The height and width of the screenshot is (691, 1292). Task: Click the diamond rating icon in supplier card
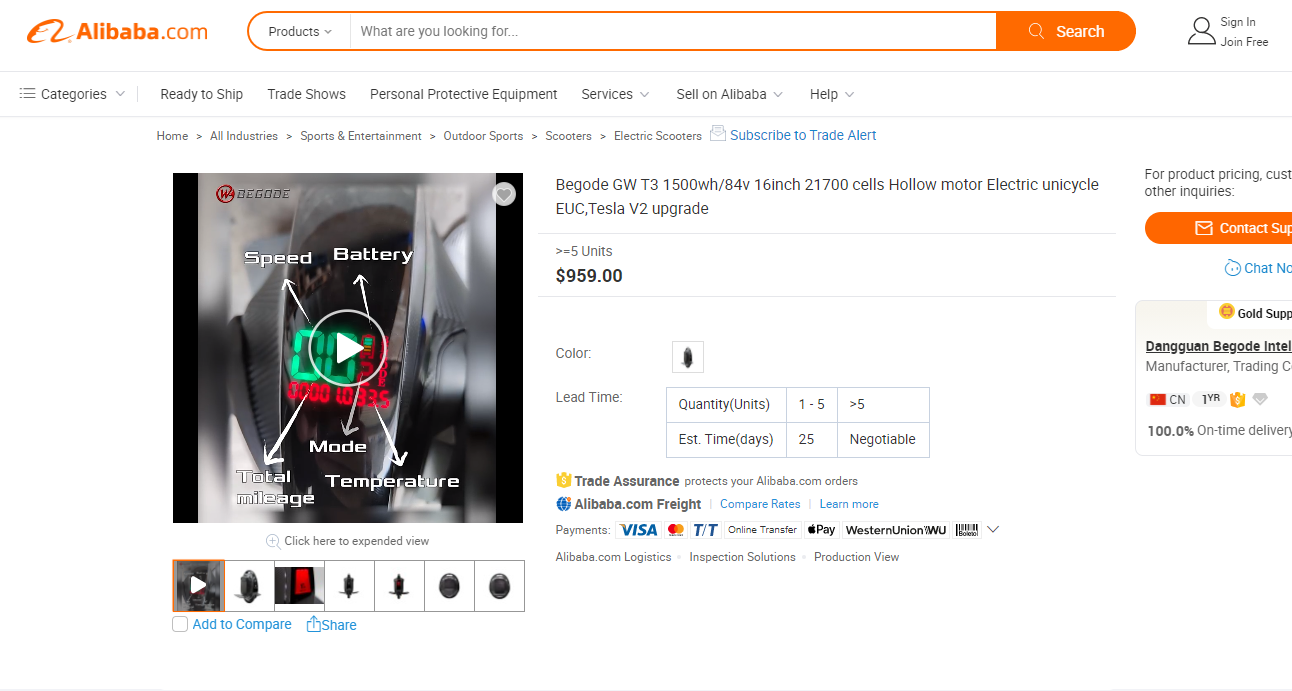click(x=1260, y=399)
